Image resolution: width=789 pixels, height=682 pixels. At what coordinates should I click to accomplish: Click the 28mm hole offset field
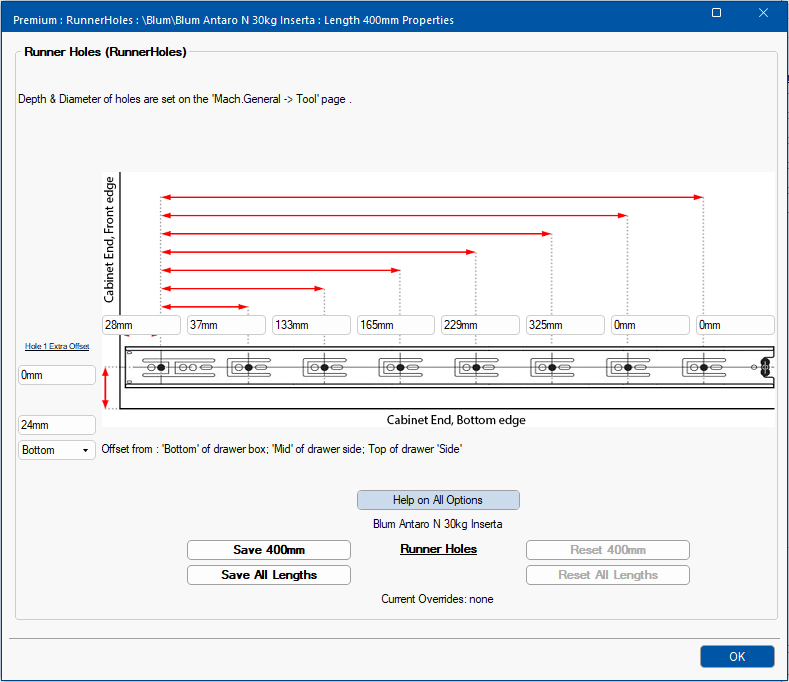pos(141,325)
